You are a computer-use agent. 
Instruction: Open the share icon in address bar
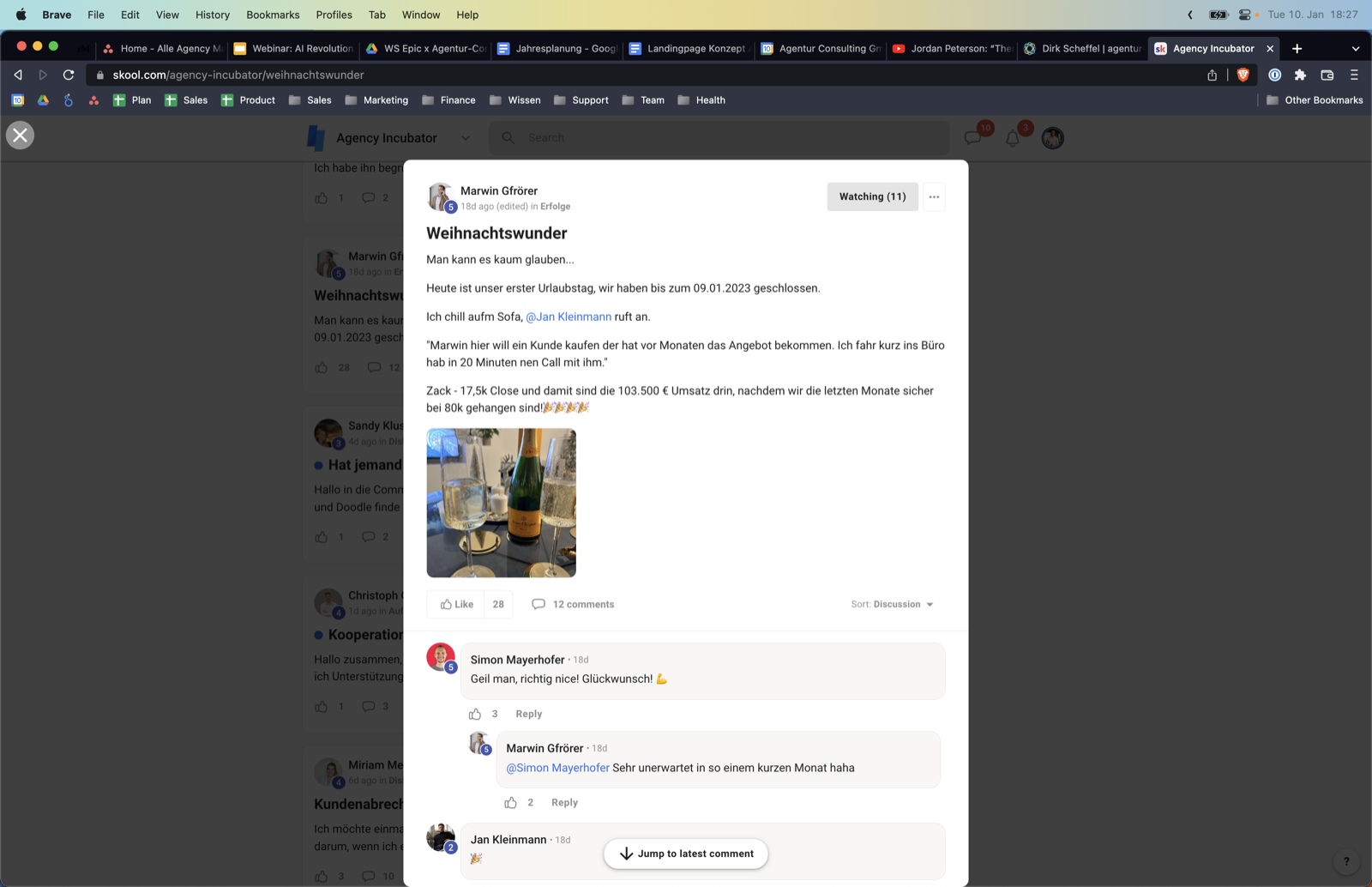1212,75
